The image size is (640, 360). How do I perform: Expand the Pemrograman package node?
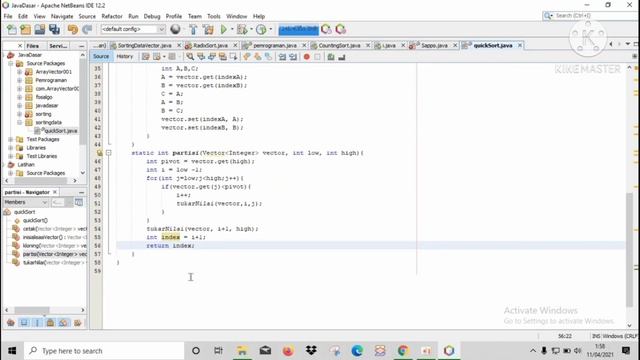19,80
